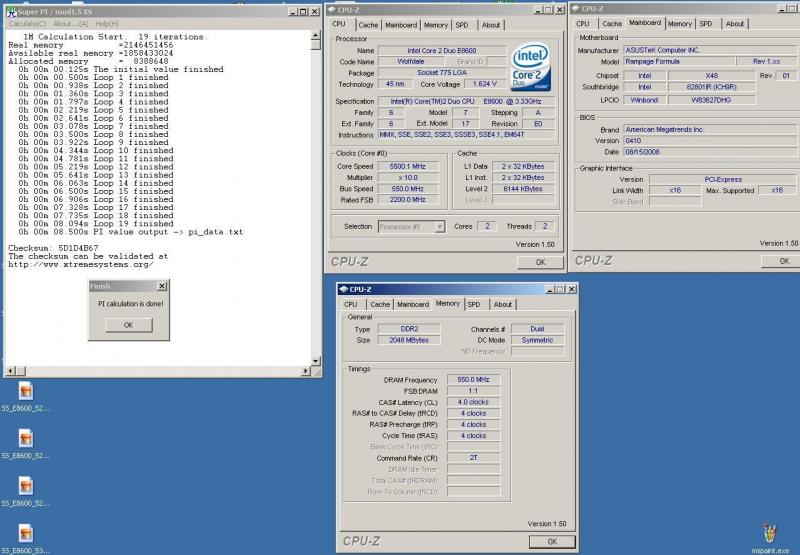Open the Memory tab in the motherboard CPU-Z window

point(680,24)
